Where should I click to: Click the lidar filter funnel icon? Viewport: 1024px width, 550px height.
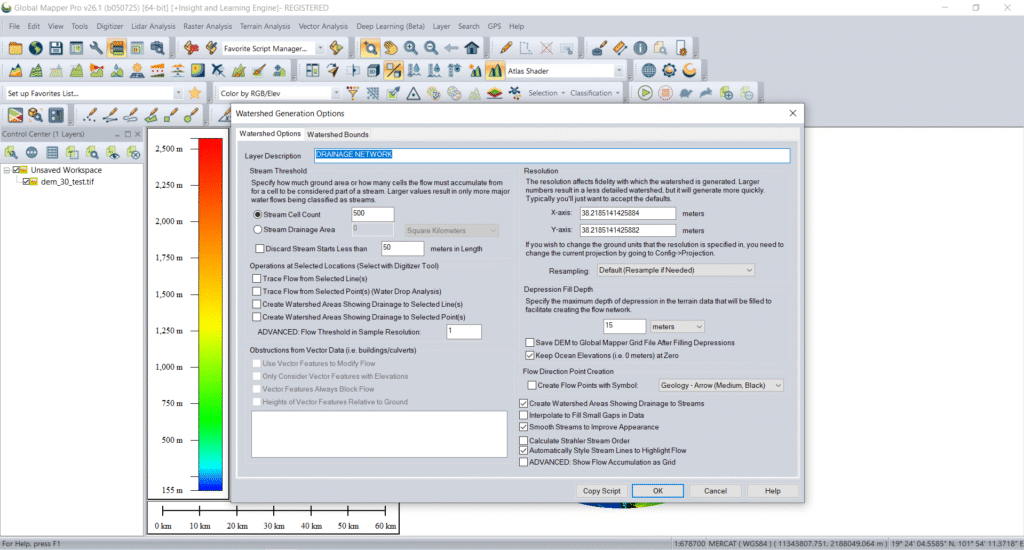tap(353, 93)
